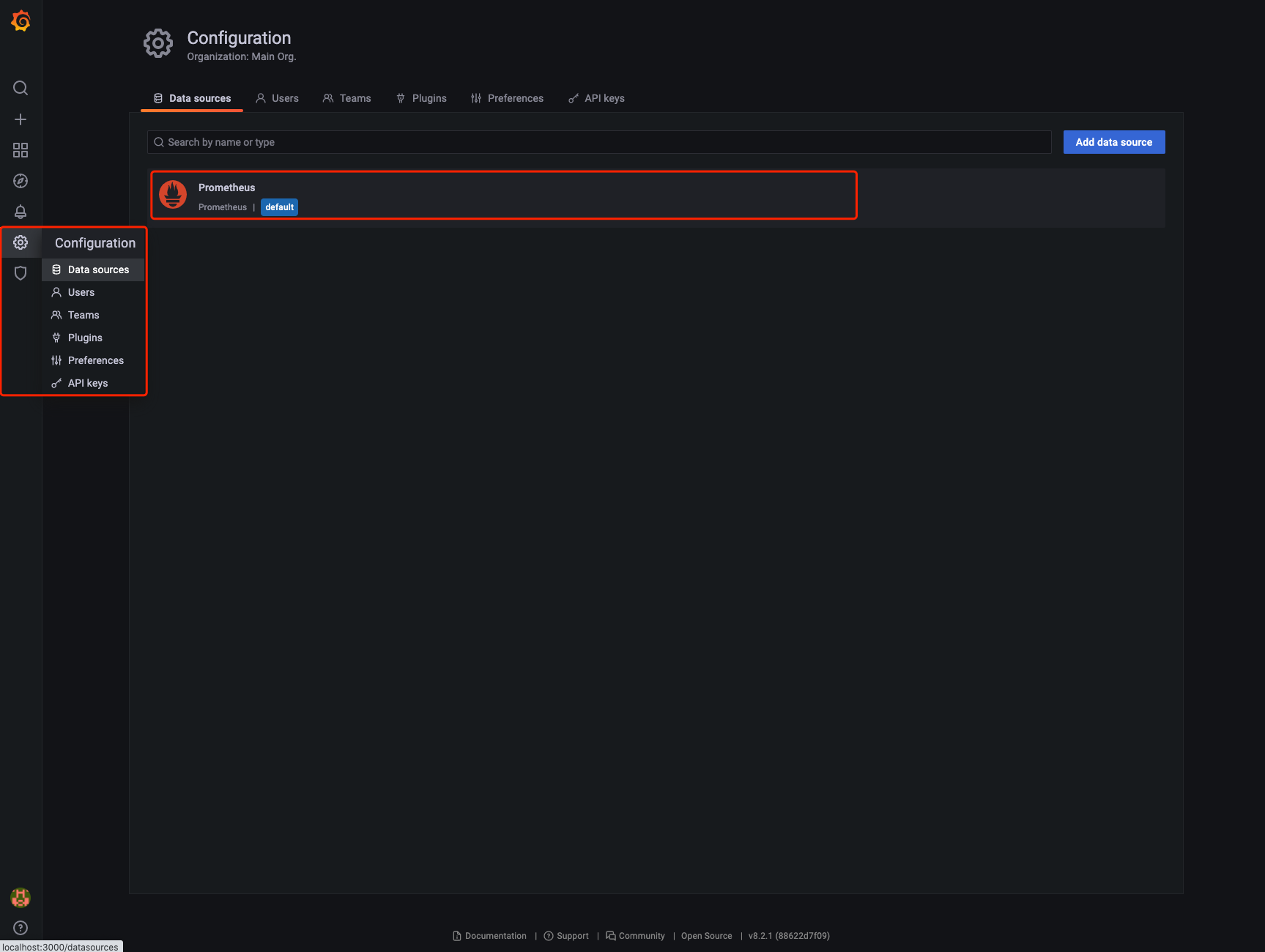This screenshot has width=1265, height=952.
Task: Select Data sources in Configuration flyout menu
Action: 93,269
